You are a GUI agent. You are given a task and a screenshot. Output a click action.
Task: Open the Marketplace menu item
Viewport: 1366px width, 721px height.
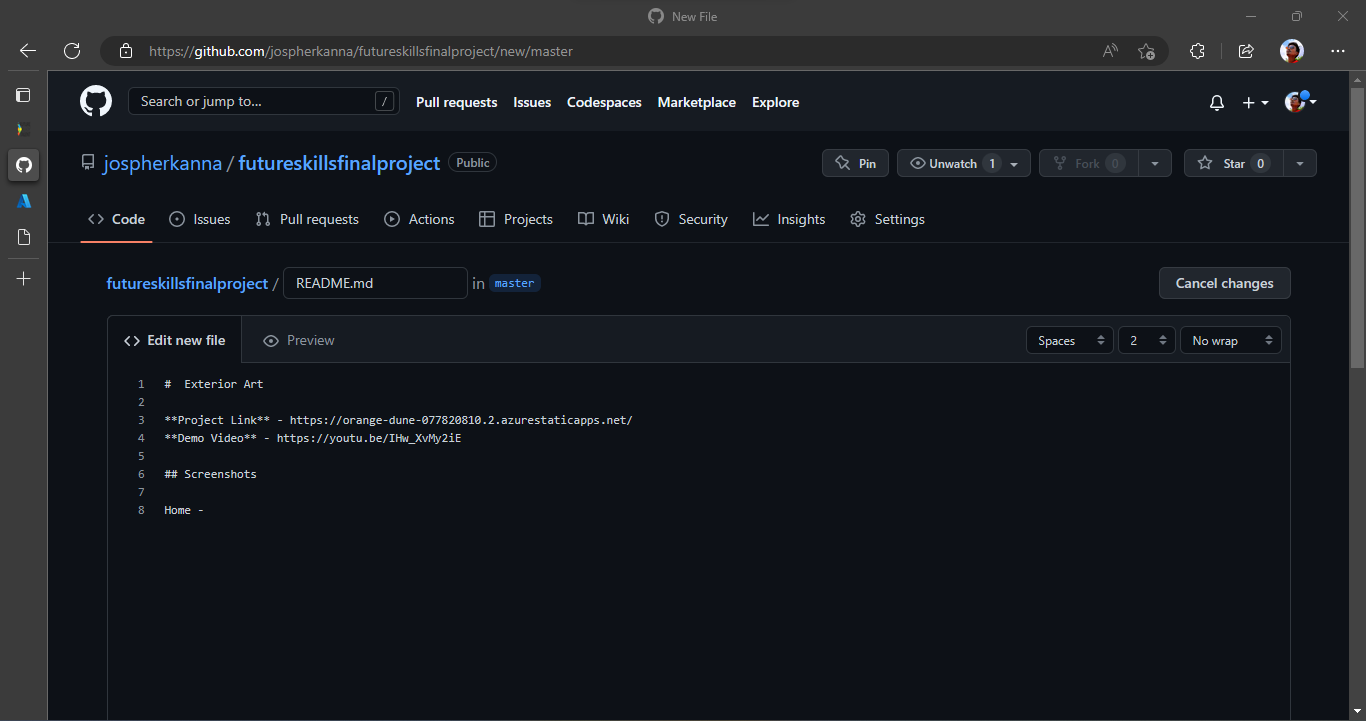pyautogui.click(x=696, y=102)
